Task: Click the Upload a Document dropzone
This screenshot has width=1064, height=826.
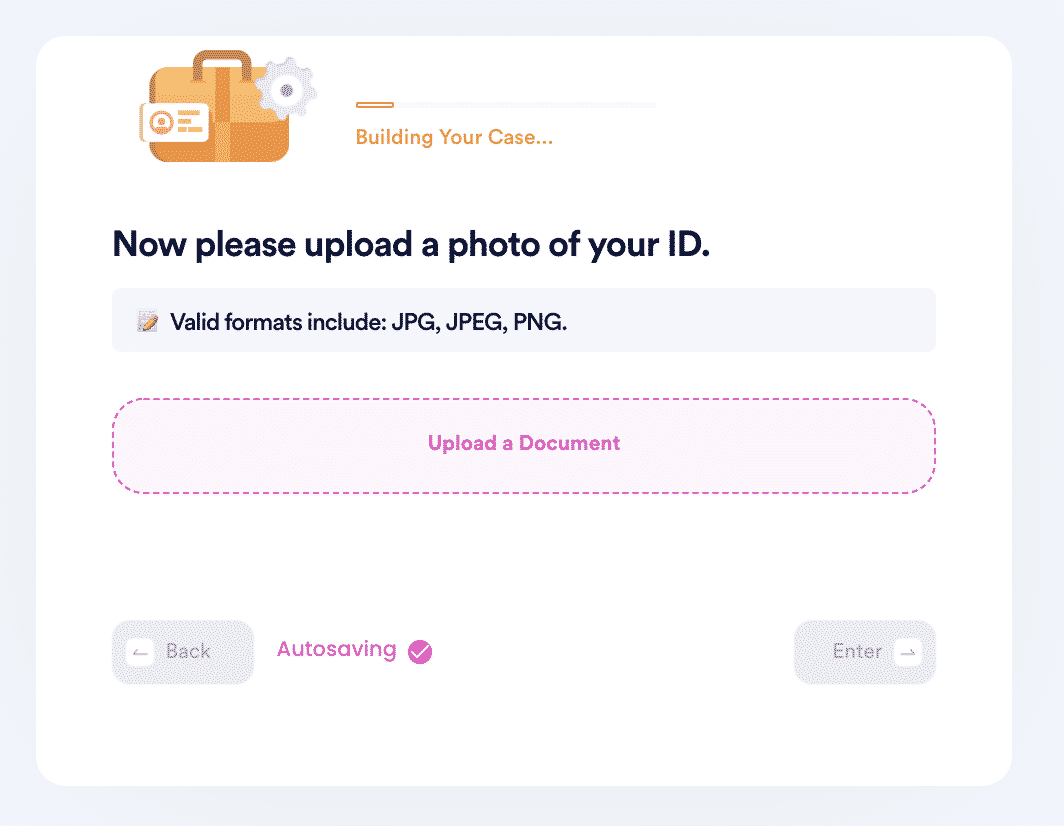Action: click(x=523, y=446)
